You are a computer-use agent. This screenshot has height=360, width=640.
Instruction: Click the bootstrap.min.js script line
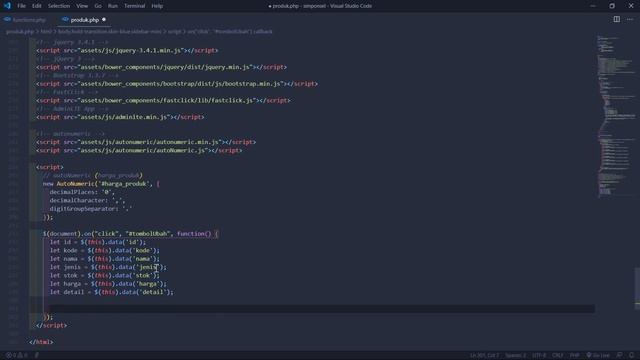[177, 84]
